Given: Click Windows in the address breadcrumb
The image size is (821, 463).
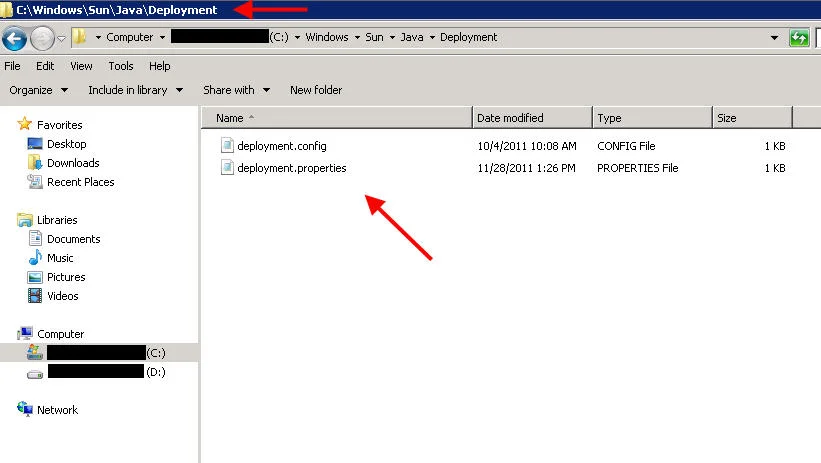Looking at the screenshot, I should coord(327,37).
